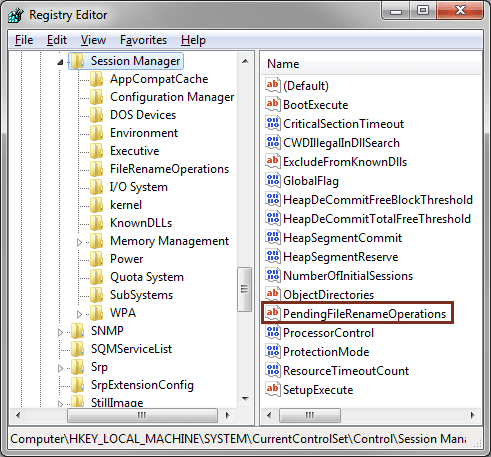491x457 pixels.
Task: Click the GlobalFlag DWORD icon
Action: coord(272,180)
